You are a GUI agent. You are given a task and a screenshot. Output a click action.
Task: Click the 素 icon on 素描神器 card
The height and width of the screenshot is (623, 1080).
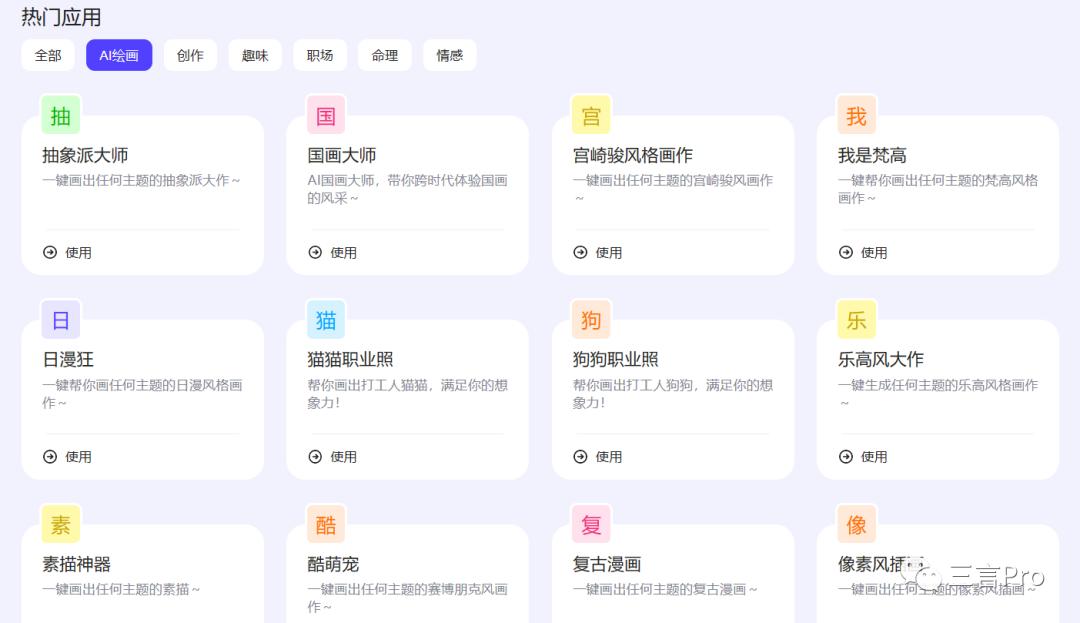[60, 523]
